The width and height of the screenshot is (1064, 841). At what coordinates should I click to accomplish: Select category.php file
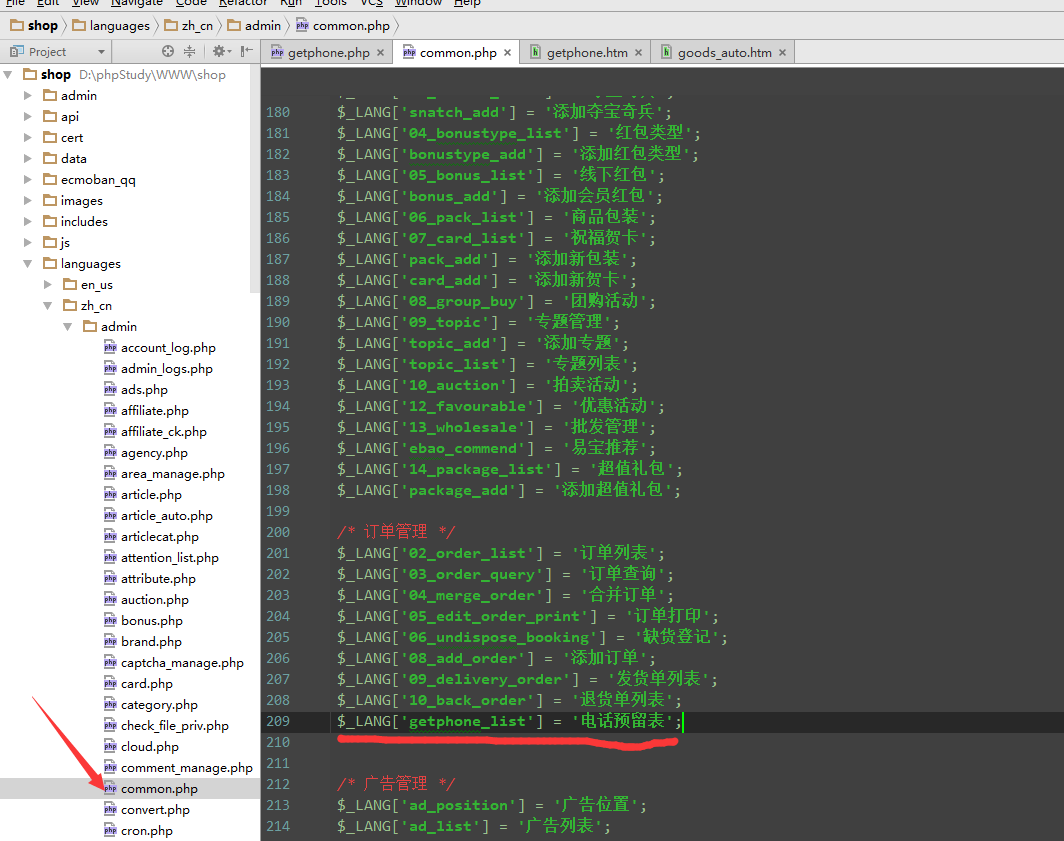(159, 705)
